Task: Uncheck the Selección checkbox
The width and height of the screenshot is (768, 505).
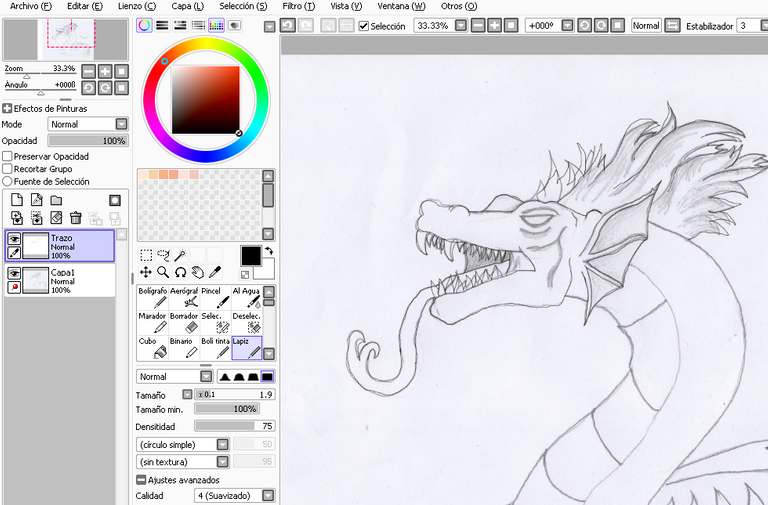Action: [x=363, y=26]
